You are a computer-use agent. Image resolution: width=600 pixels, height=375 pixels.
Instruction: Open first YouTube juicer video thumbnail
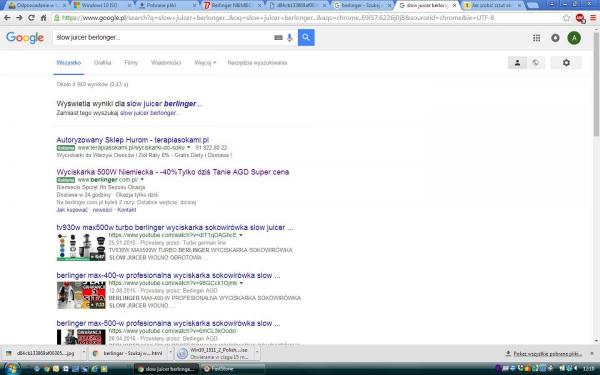pyautogui.click(x=81, y=247)
